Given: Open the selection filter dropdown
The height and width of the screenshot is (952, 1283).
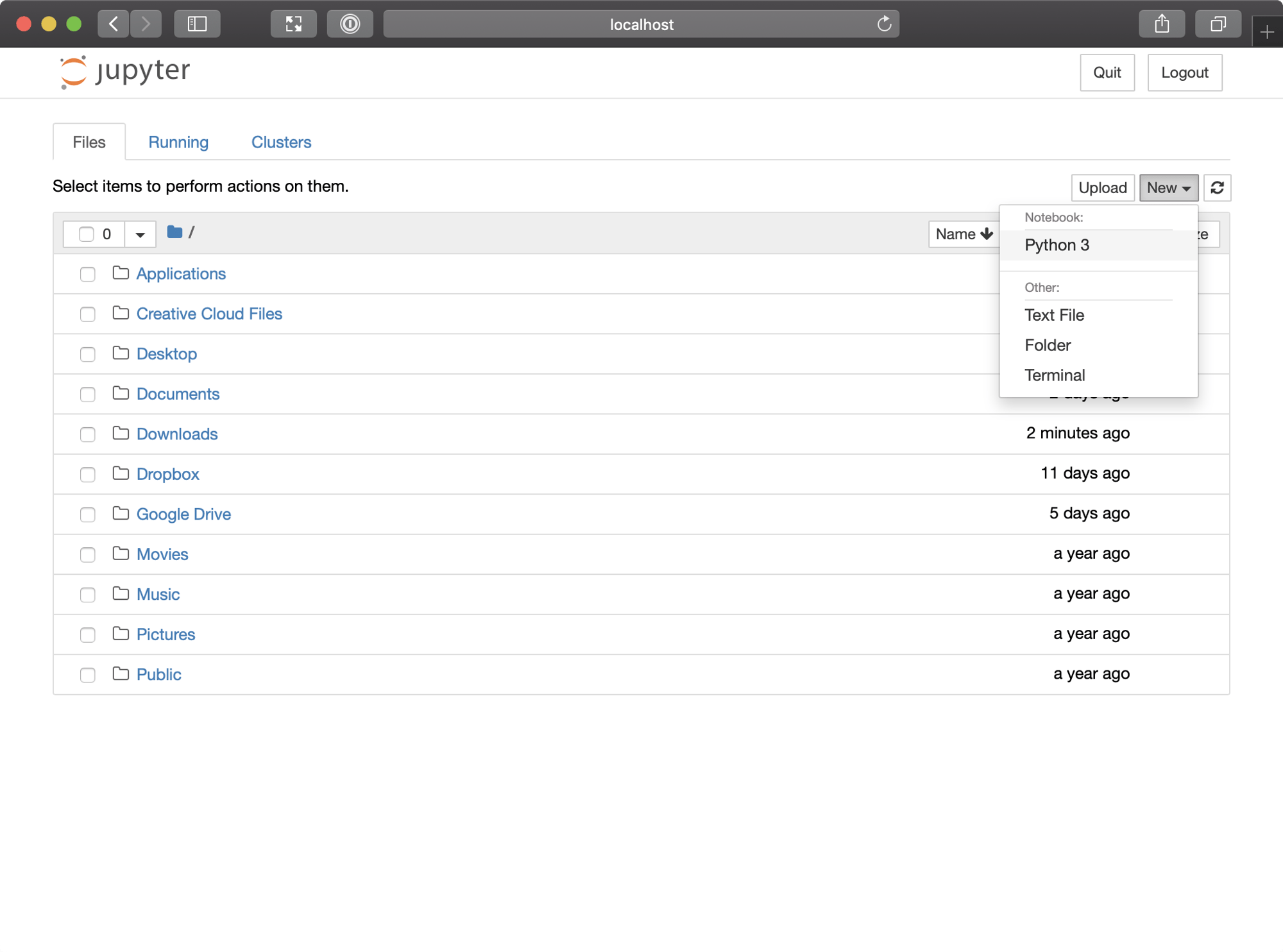Looking at the screenshot, I should point(140,234).
